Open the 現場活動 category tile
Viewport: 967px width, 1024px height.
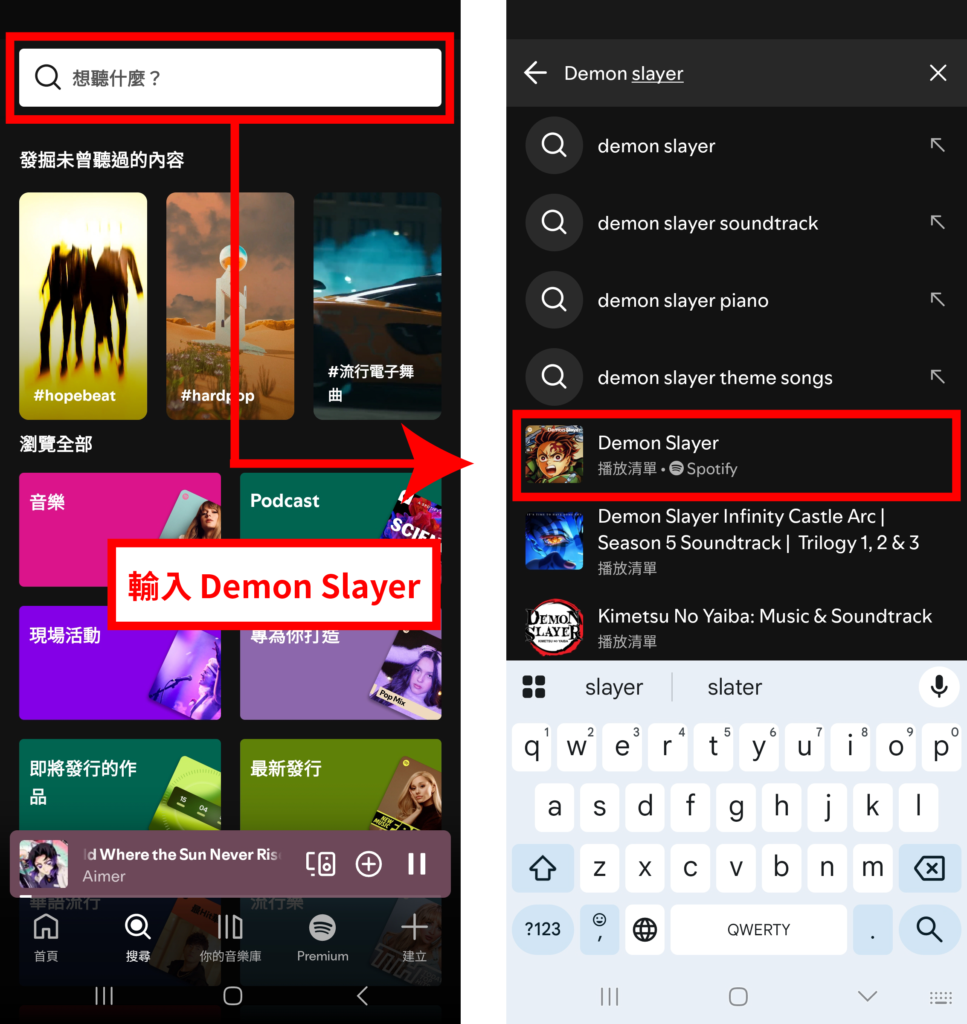(x=120, y=663)
